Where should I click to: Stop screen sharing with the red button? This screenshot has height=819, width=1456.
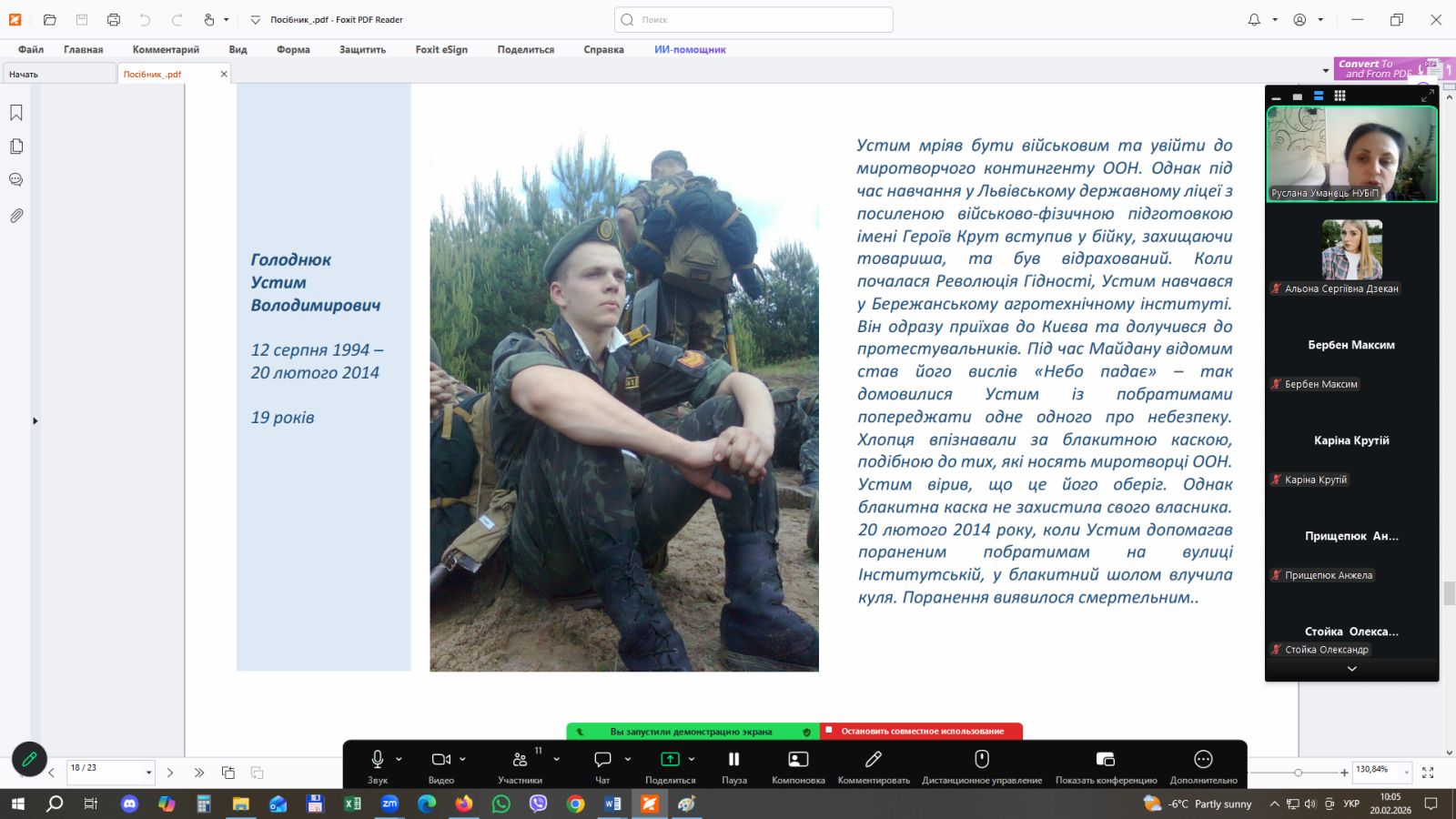click(x=922, y=731)
